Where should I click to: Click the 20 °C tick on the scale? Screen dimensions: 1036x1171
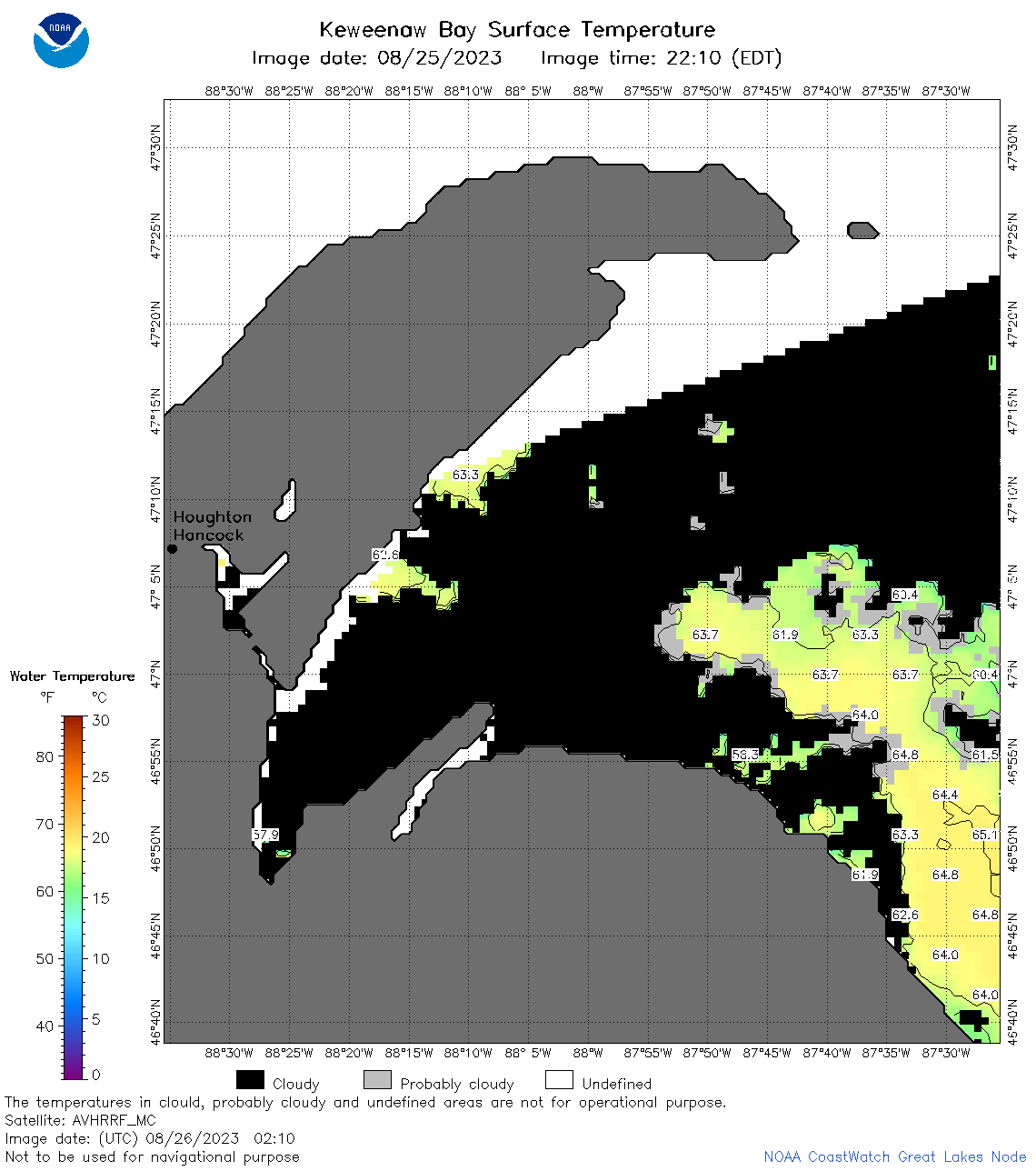tap(101, 837)
